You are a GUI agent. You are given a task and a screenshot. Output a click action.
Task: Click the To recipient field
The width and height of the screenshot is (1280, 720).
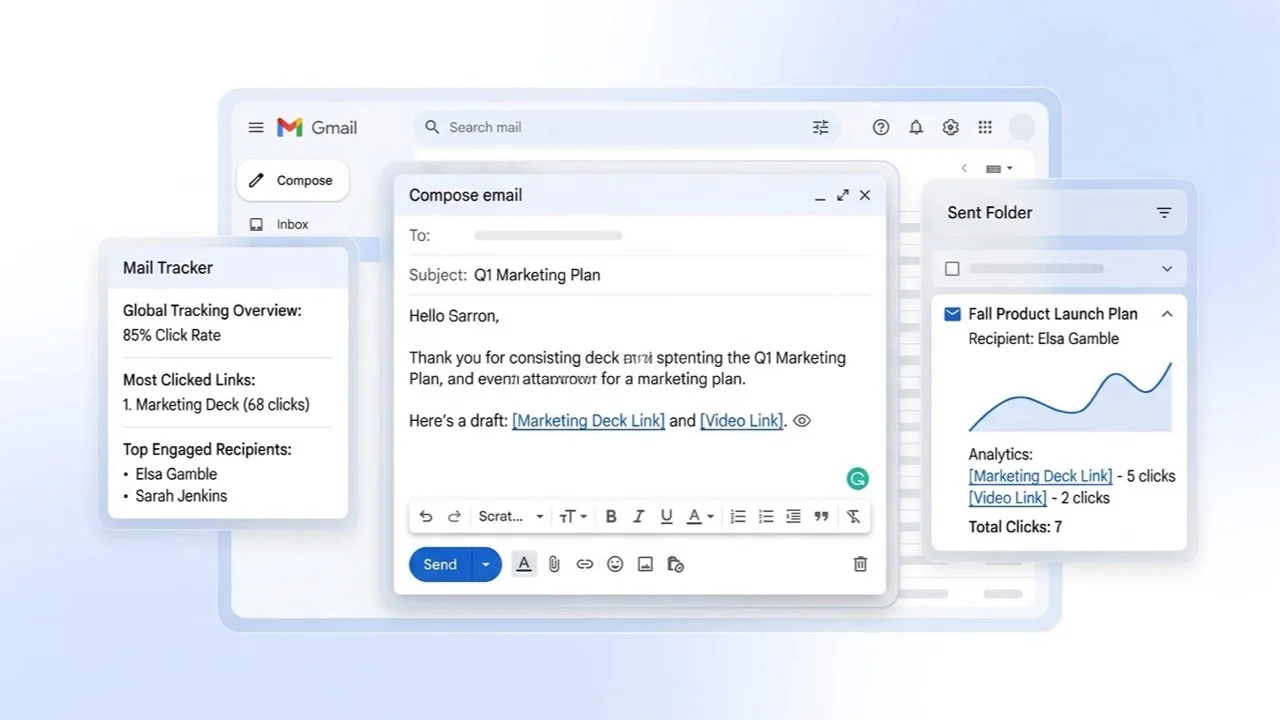coord(640,236)
